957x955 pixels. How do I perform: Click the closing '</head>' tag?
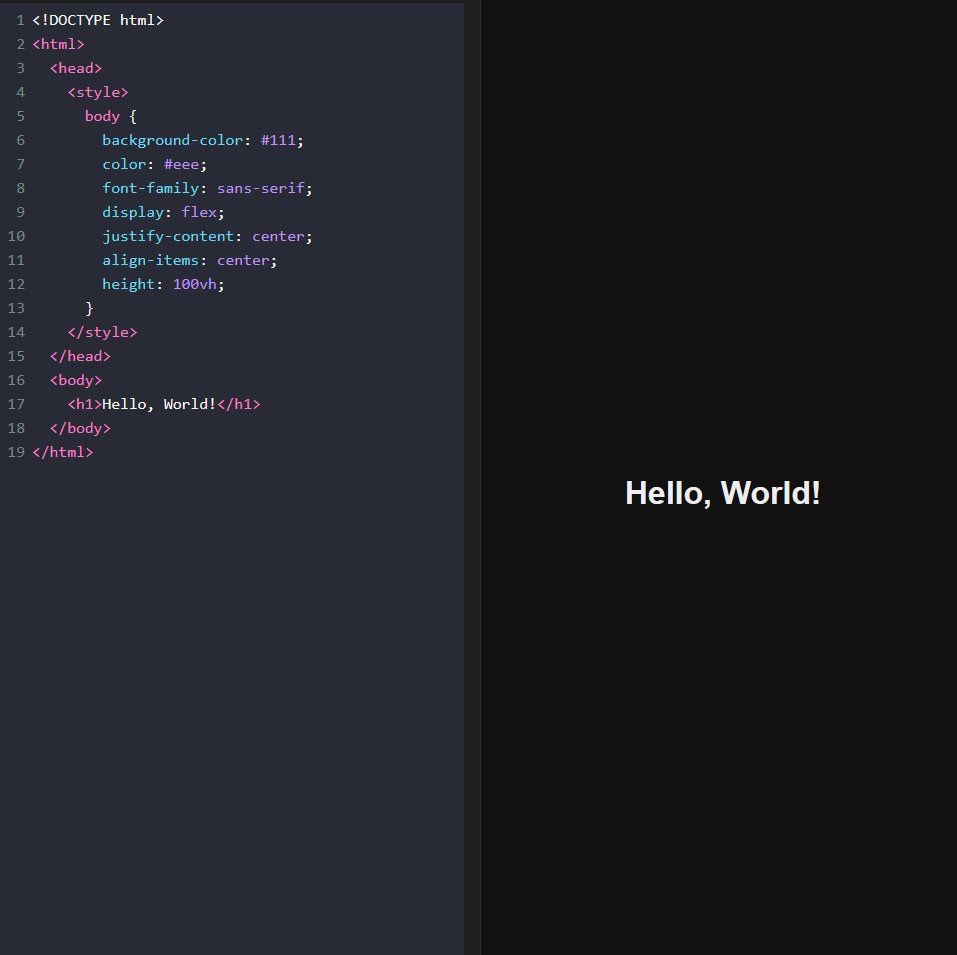[80, 356]
